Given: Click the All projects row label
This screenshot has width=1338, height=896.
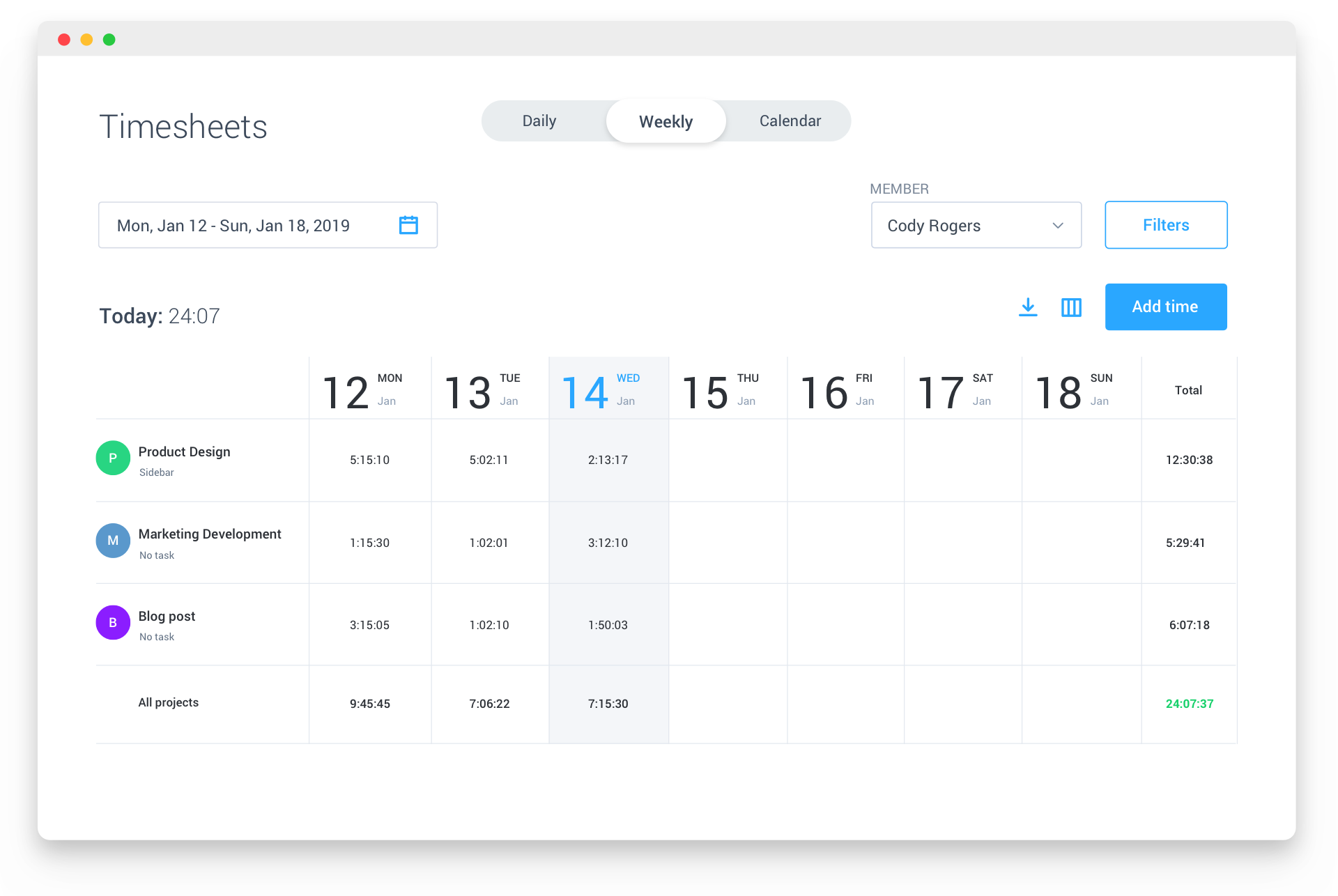Looking at the screenshot, I should click(x=168, y=702).
